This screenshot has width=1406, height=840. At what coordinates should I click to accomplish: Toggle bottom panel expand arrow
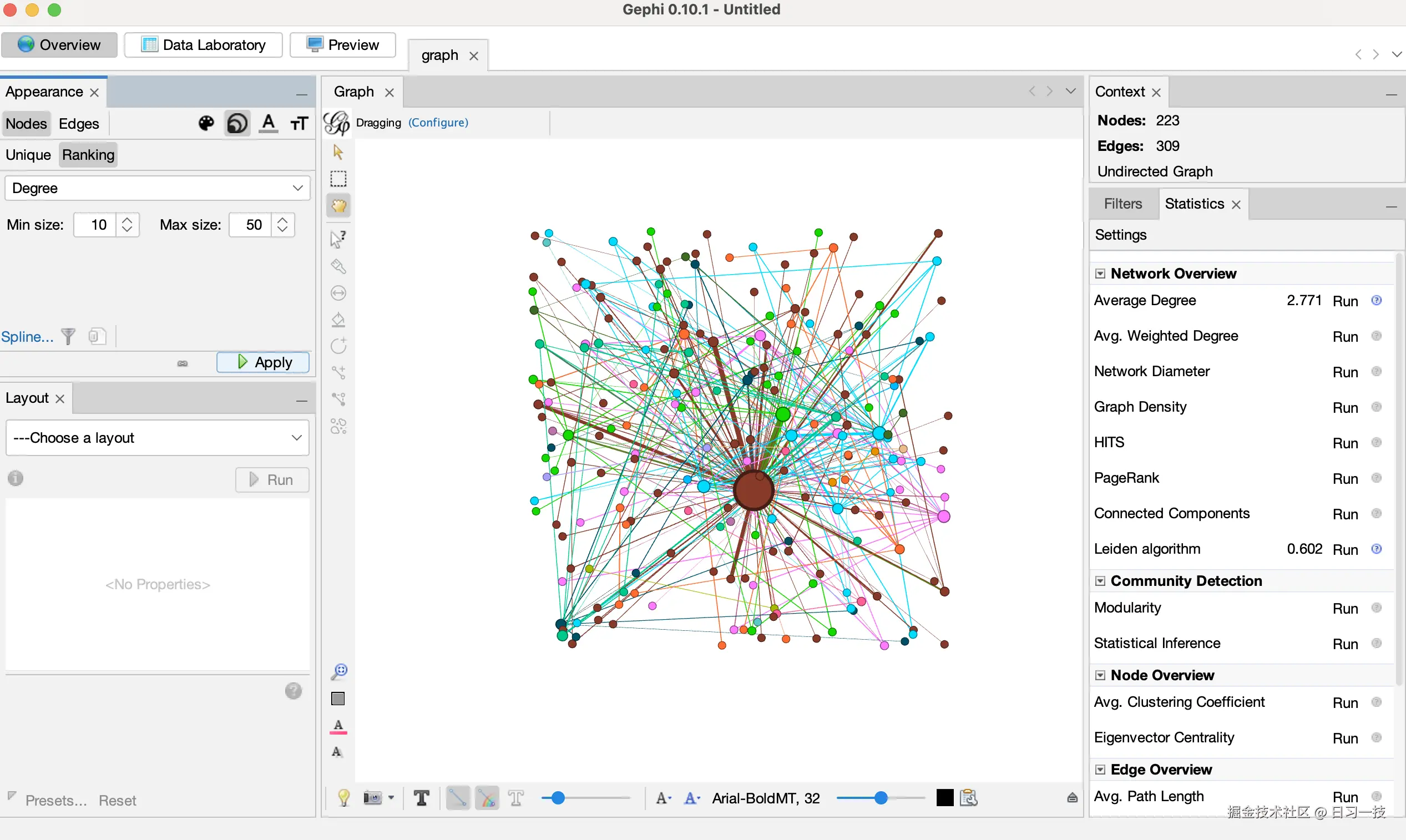(x=1073, y=798)
